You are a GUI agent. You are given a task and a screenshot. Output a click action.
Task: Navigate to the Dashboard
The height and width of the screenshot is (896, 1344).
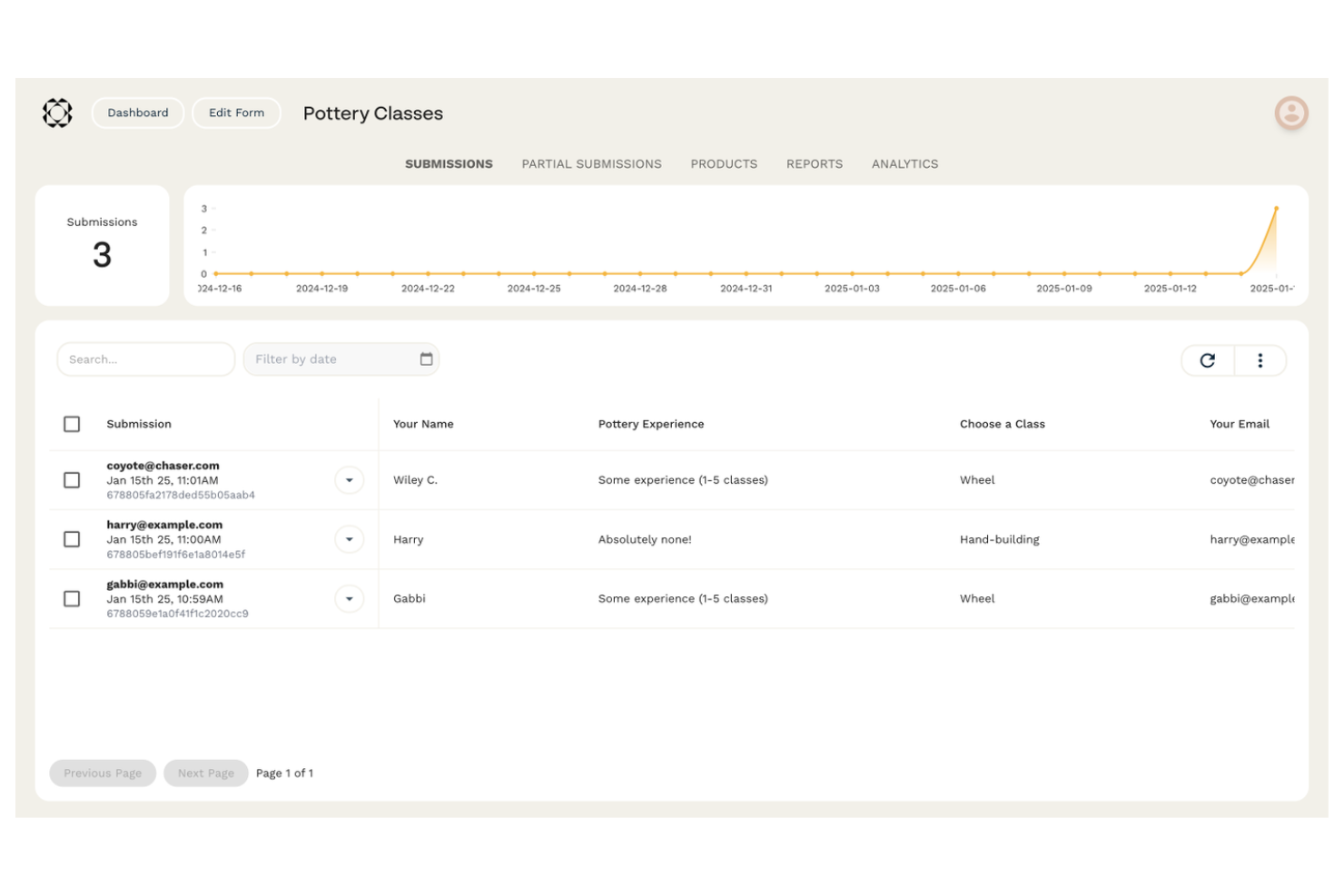tap(137, 113)
